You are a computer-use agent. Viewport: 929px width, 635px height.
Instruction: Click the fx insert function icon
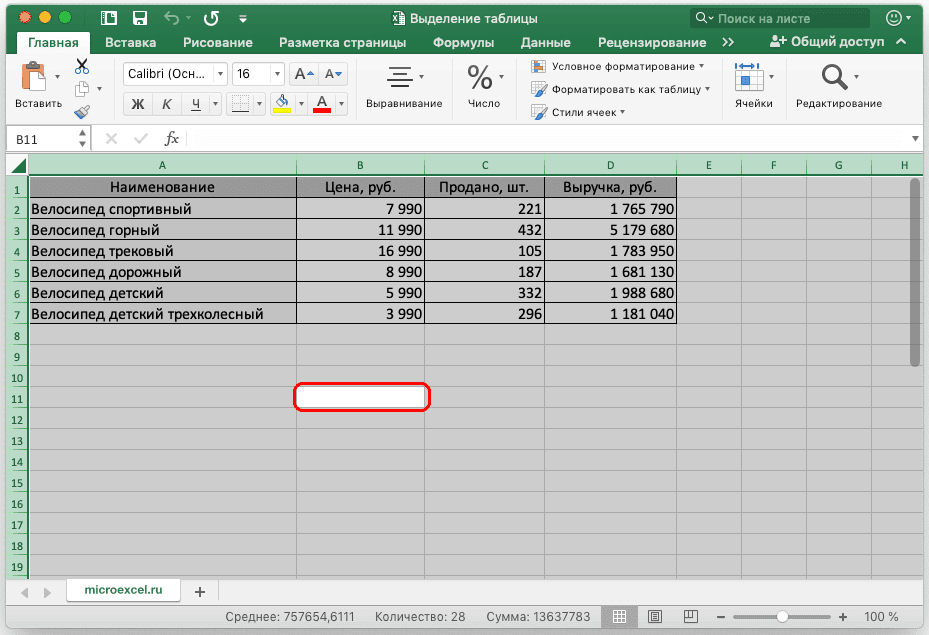click(x=172, y=139)
